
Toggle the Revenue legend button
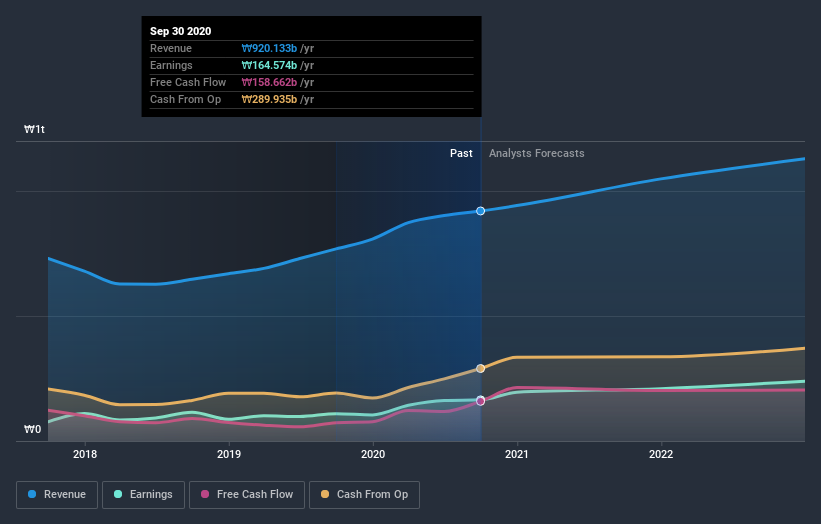[57, 495]
